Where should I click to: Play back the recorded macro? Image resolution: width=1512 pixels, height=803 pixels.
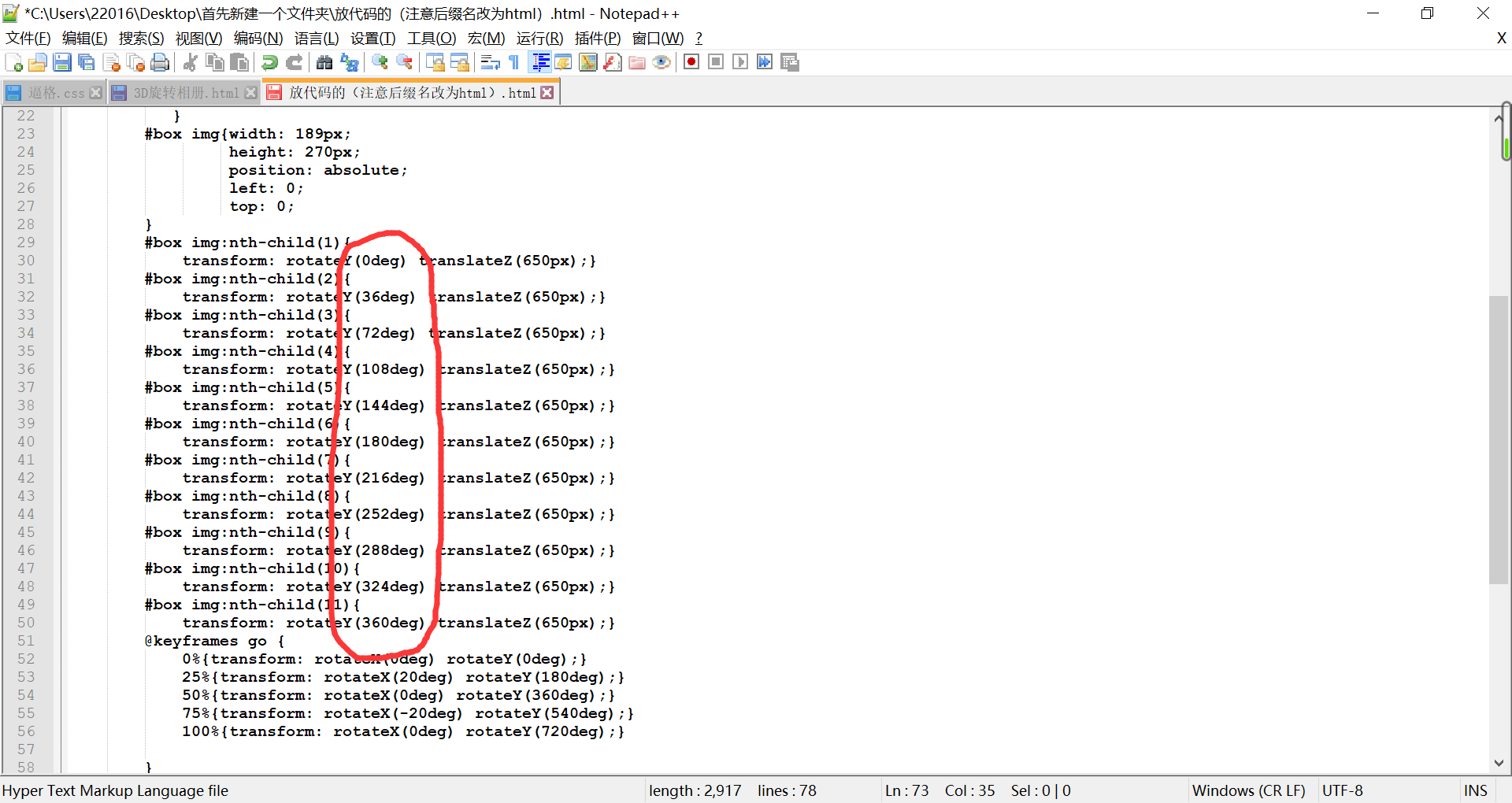click(x=740, y=62)
